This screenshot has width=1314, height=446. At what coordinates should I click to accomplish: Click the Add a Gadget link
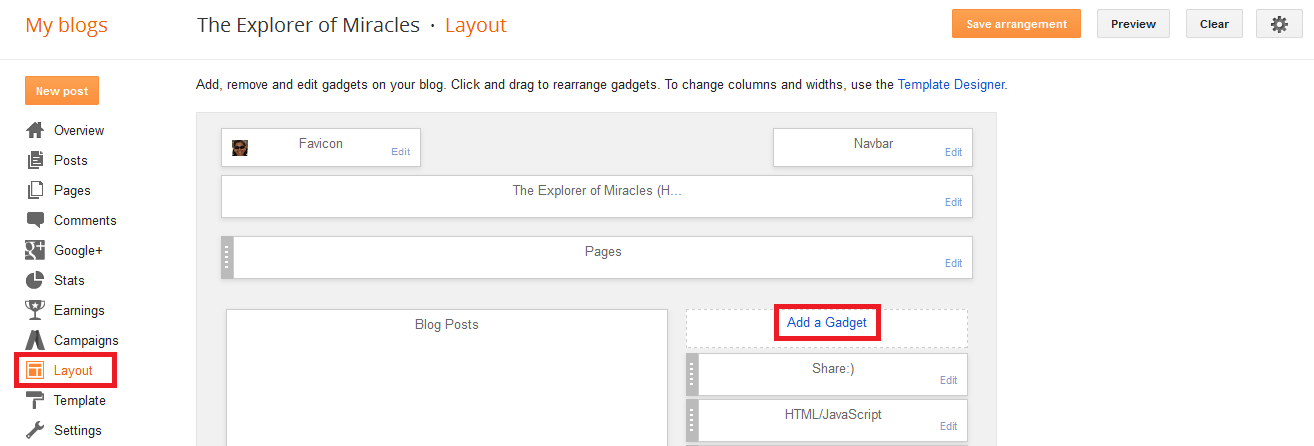click(827, 322)
